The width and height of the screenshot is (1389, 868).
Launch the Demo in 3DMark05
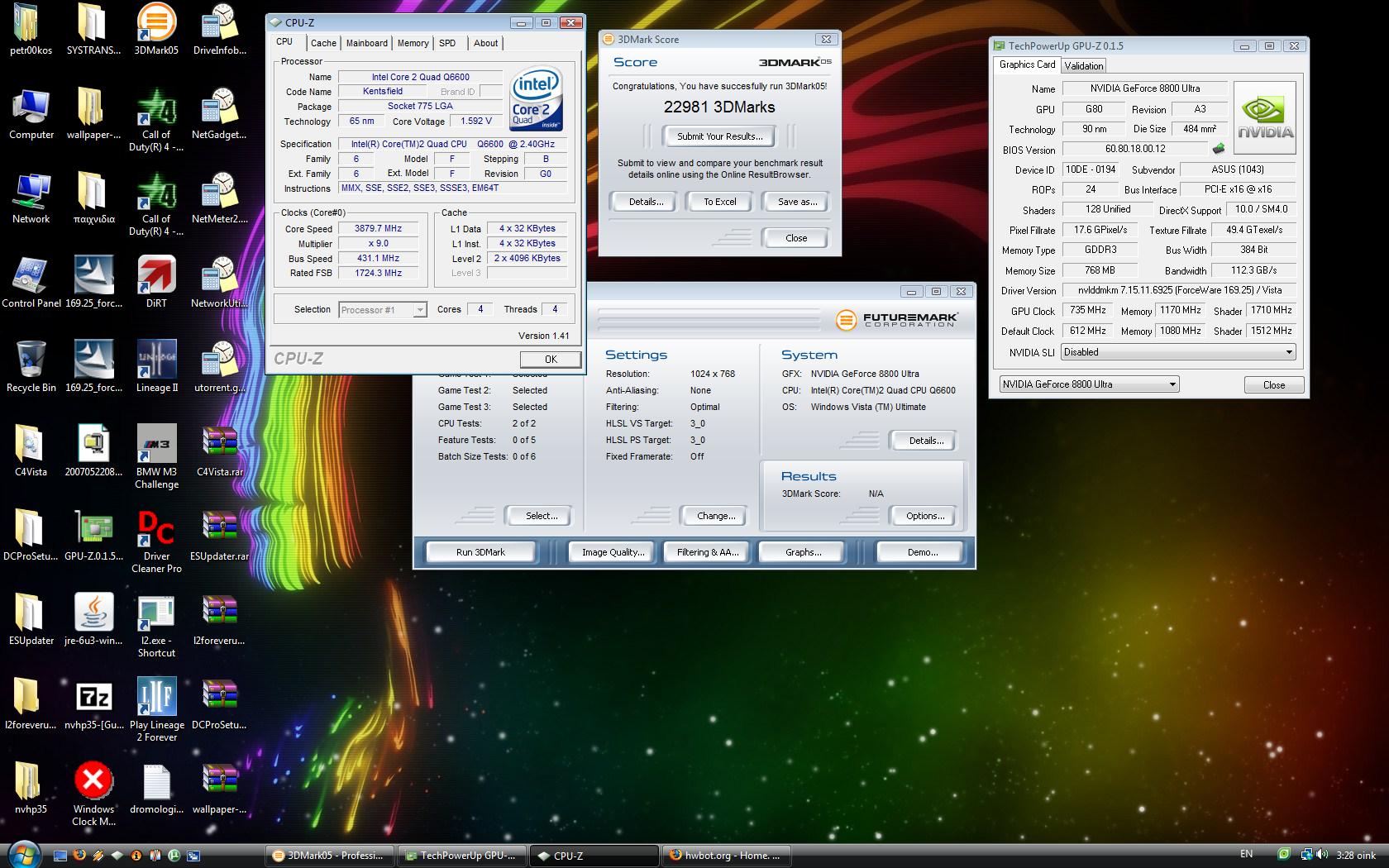click(922, 552)
